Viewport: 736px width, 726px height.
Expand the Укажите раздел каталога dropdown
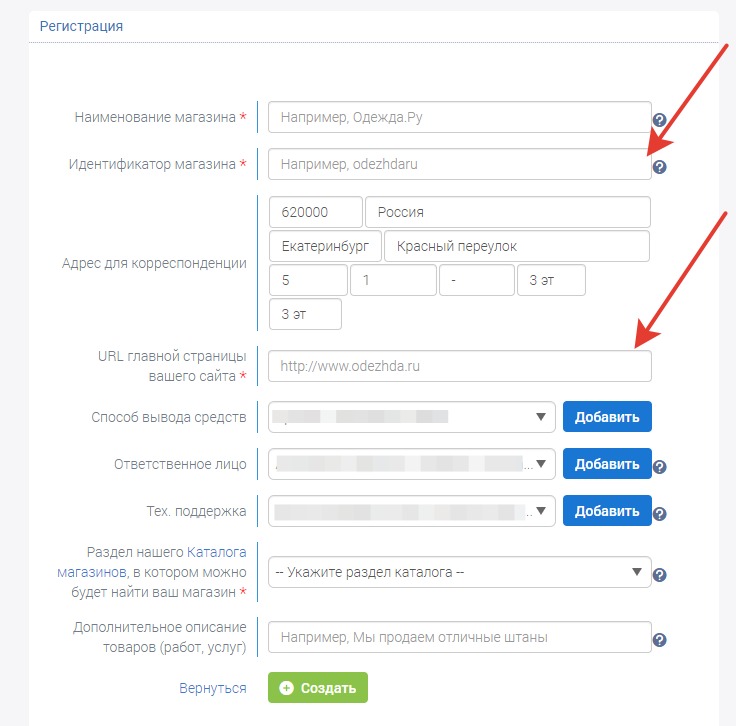tap(460, 572)
